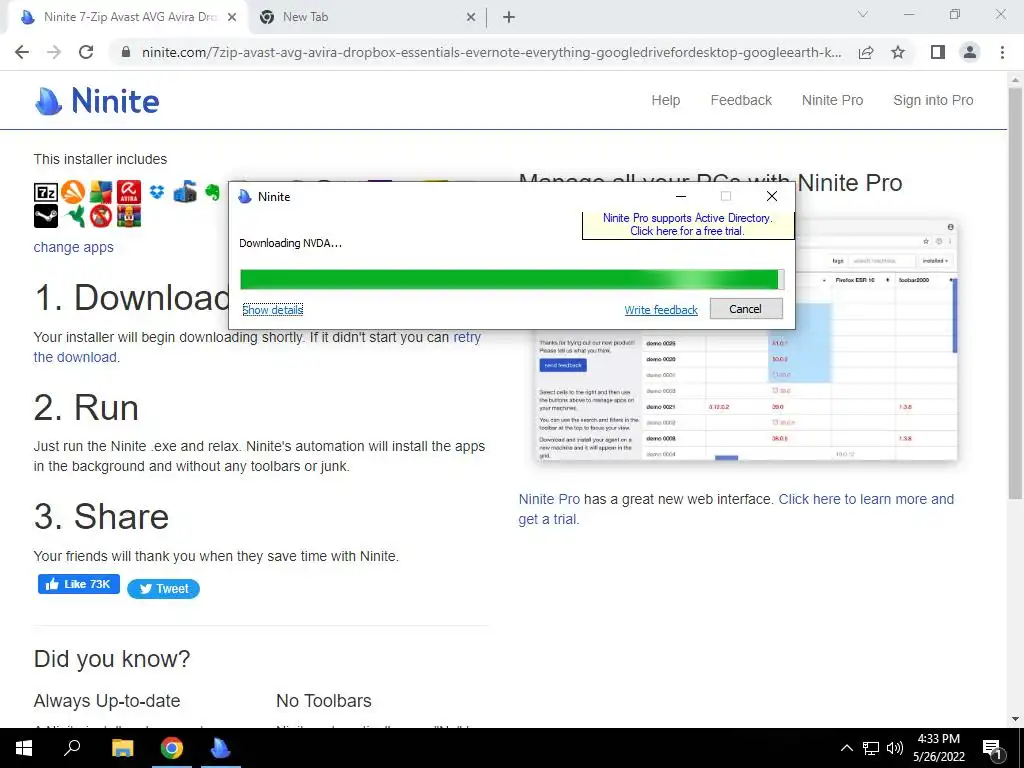
Task: Click the Tweet button
Action: (x=163, y=588)
